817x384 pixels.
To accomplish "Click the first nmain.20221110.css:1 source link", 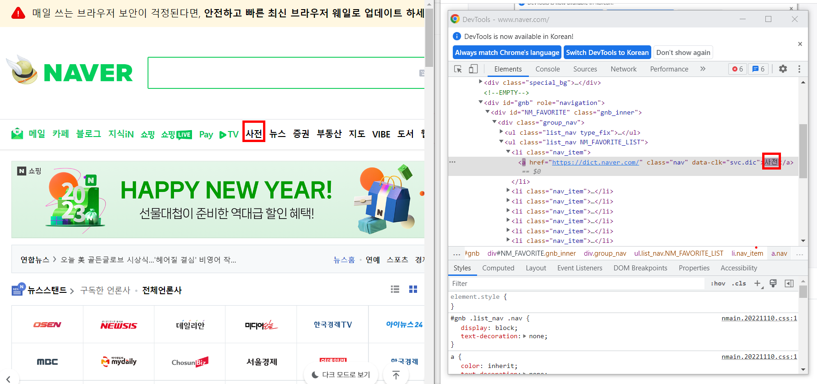I will [759, 317].
